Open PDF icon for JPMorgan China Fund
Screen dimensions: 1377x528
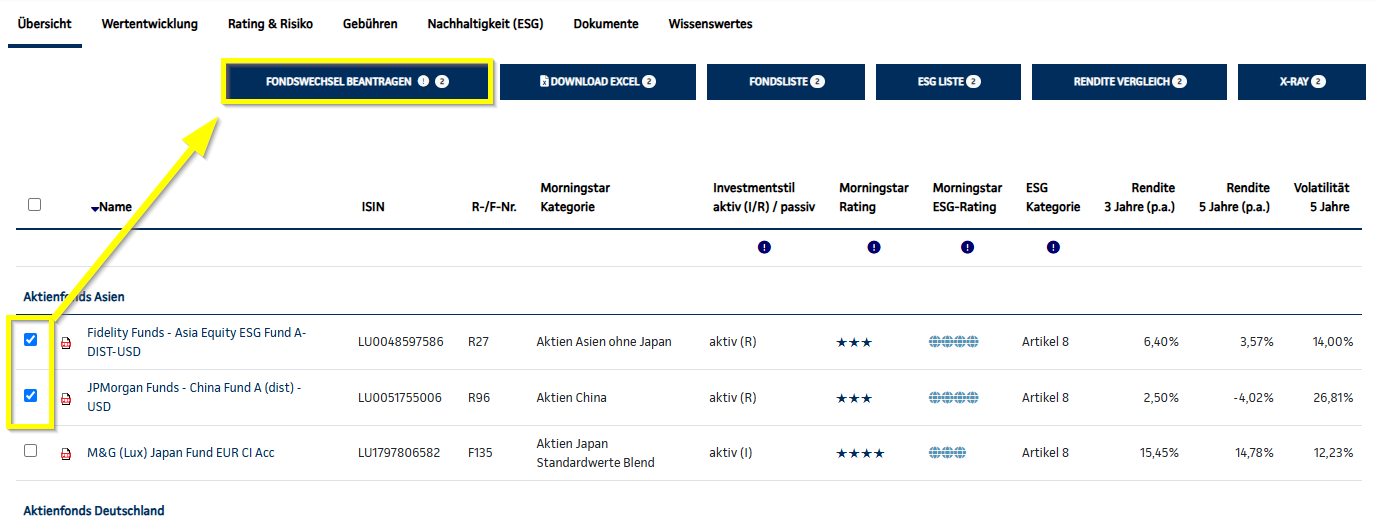click(67, 399)
